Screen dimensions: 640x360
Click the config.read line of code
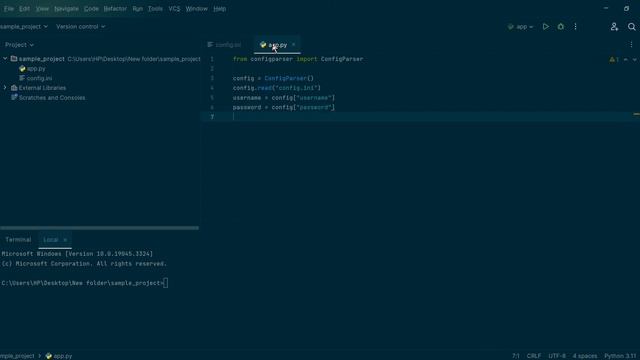coord(277,88)
